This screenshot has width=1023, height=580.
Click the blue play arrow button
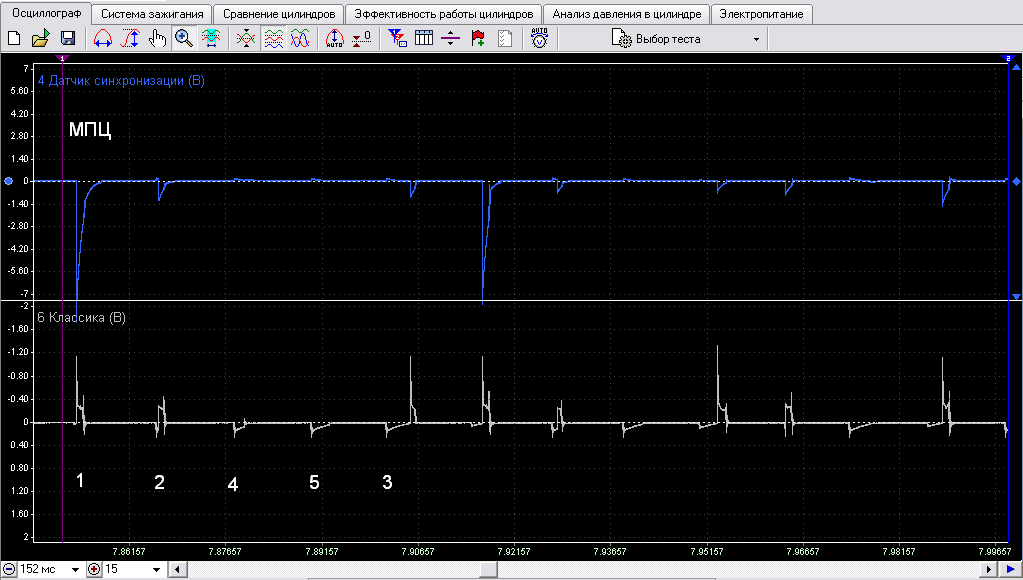[1010, 570]
